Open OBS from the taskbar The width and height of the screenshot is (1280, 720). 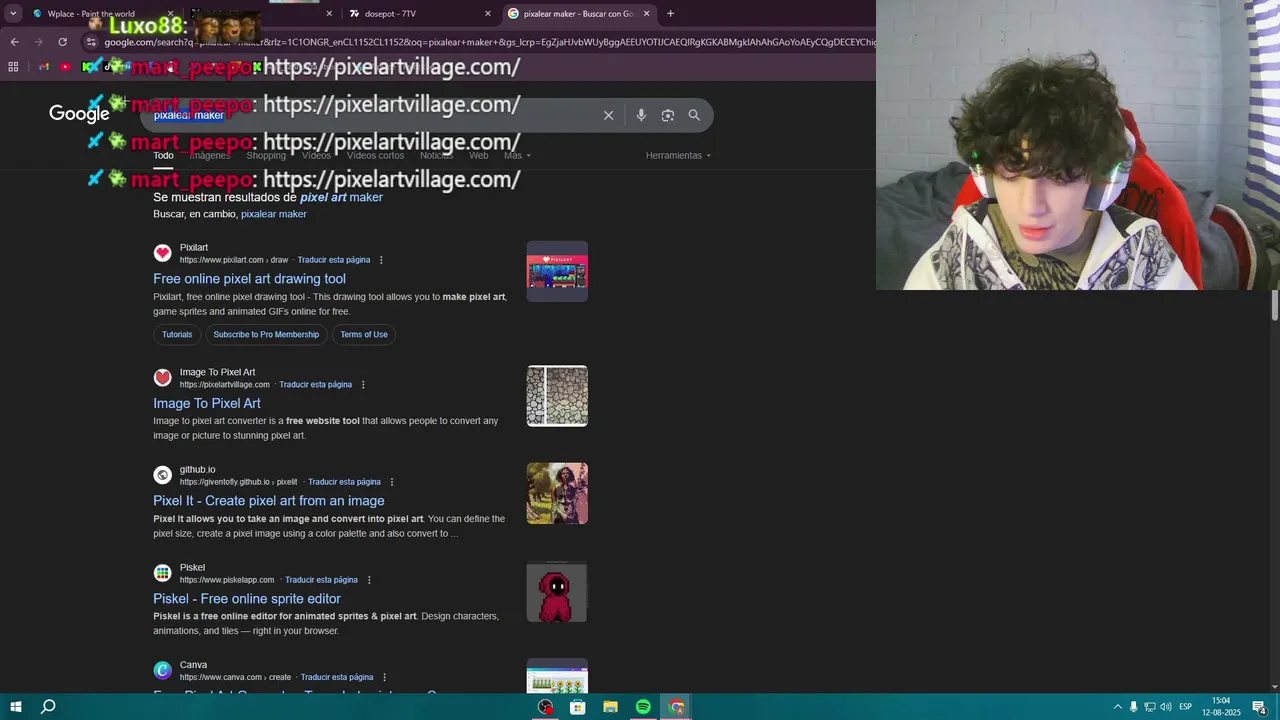pos(545,707)
